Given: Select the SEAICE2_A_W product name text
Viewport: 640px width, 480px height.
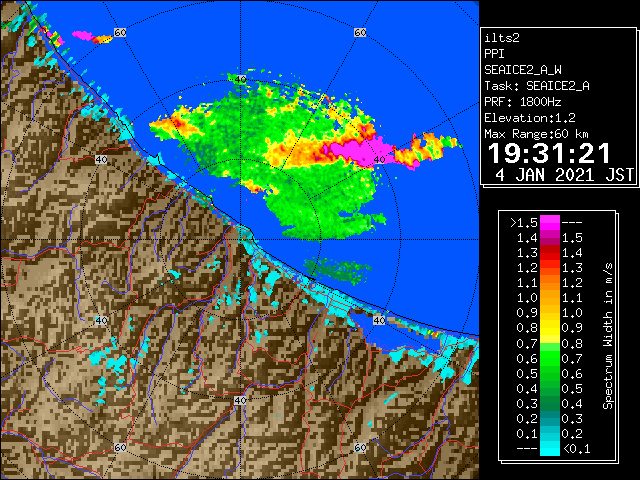Looking at the screenshot, I should (523, 70).
